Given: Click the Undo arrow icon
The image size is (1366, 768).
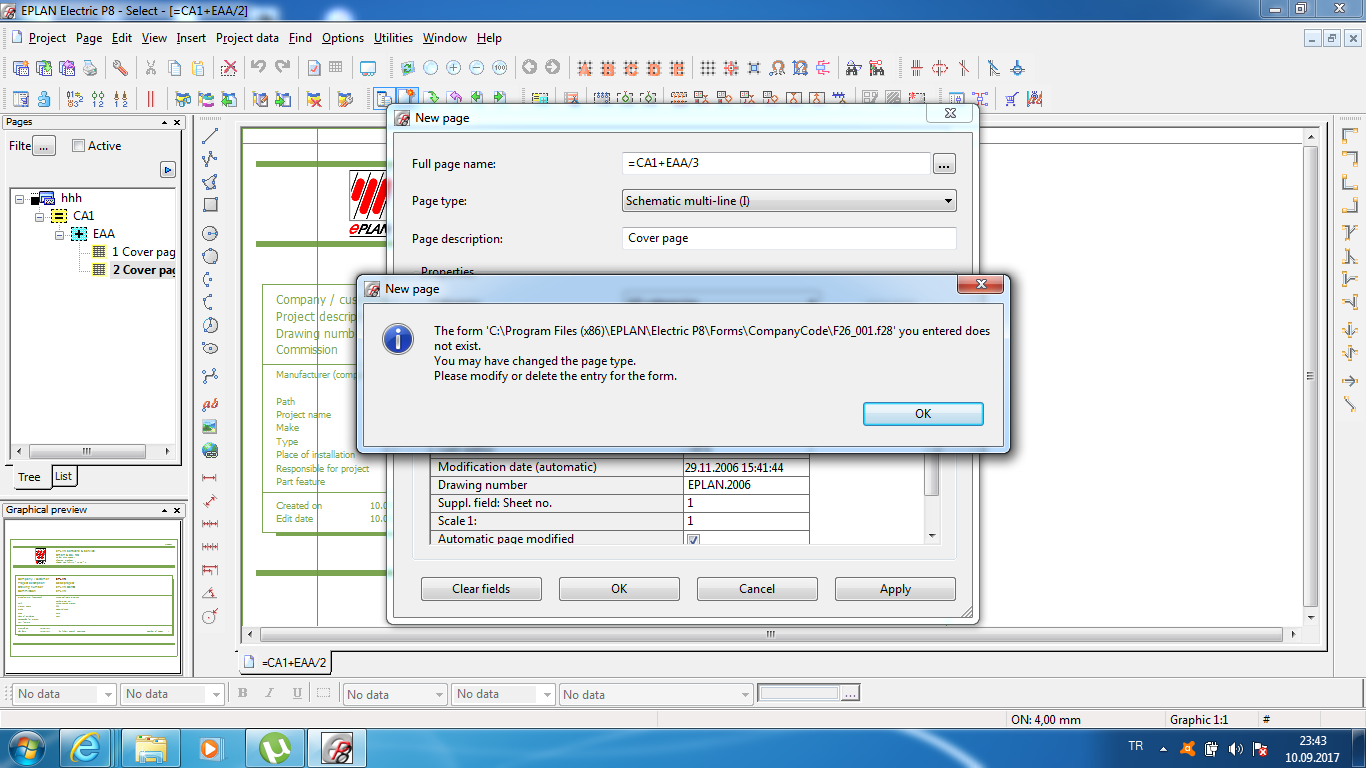Looking at the screenshot, I should [259, 68].
